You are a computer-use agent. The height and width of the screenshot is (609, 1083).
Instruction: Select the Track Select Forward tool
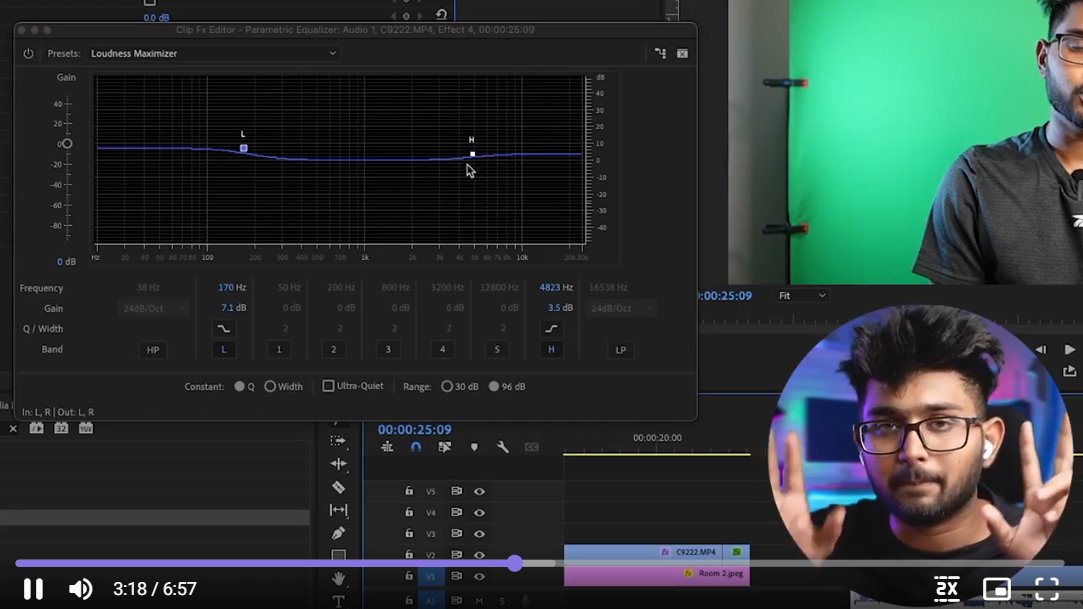pyautogui.click(x=338, y=441)
